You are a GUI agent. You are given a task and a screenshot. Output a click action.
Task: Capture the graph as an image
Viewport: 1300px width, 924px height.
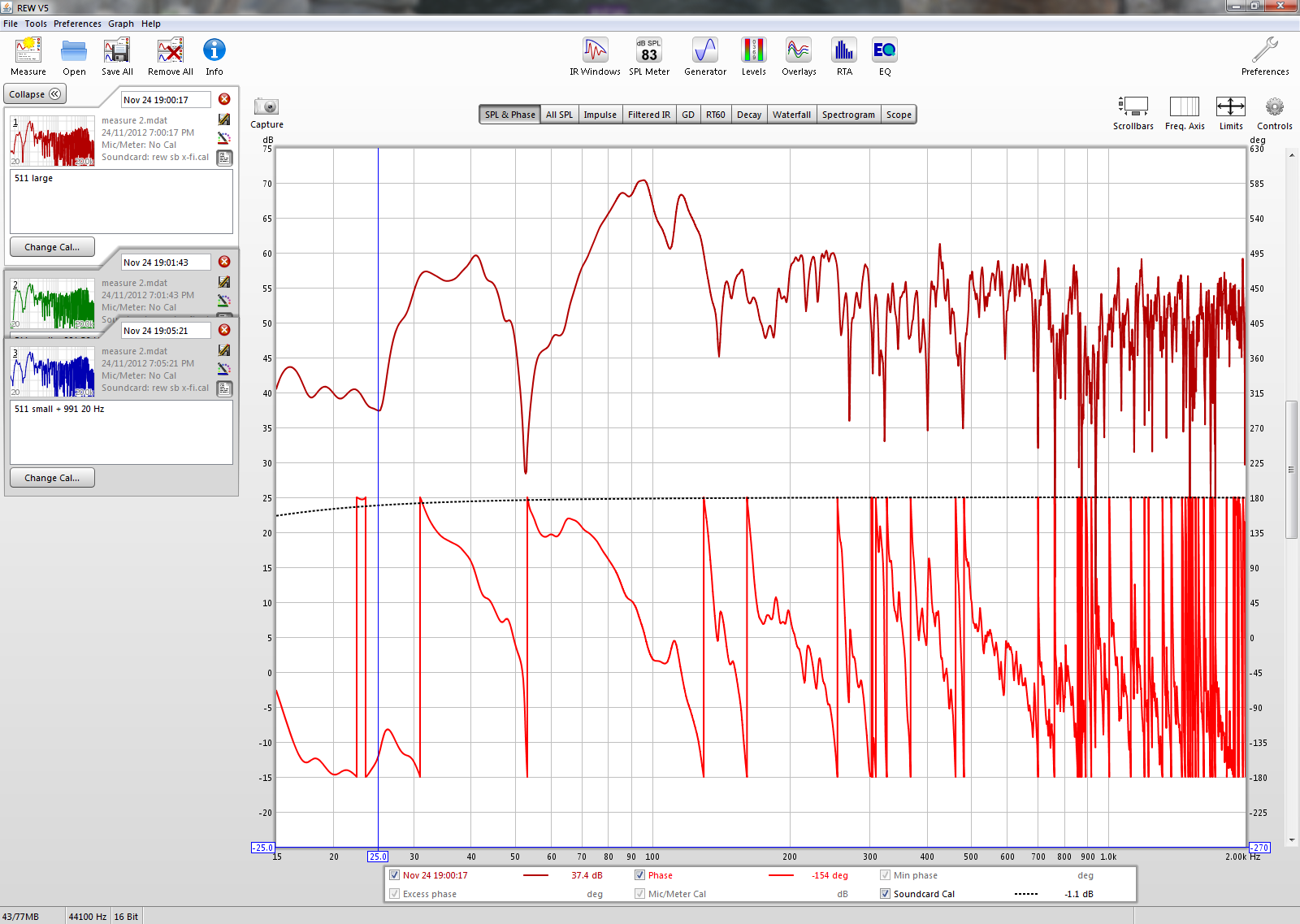(x=266, y=107)
